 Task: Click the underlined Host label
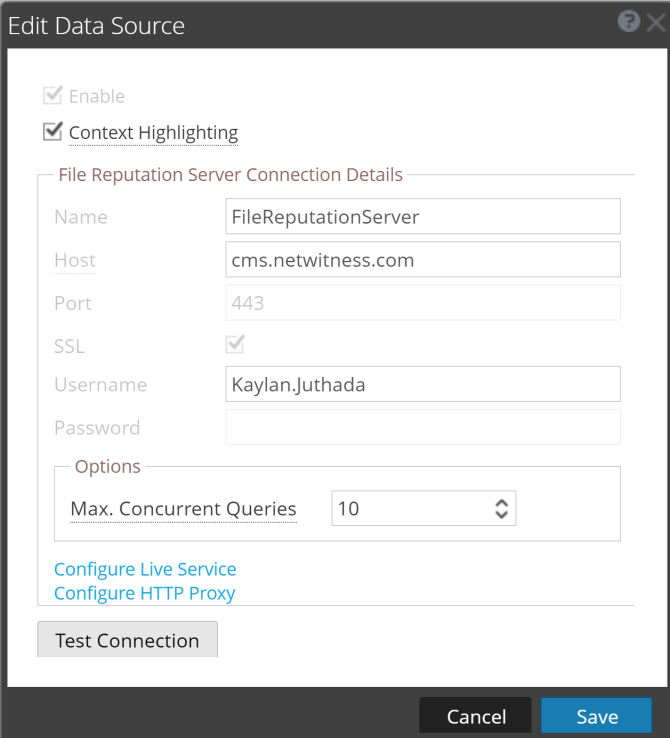[75, 260]
